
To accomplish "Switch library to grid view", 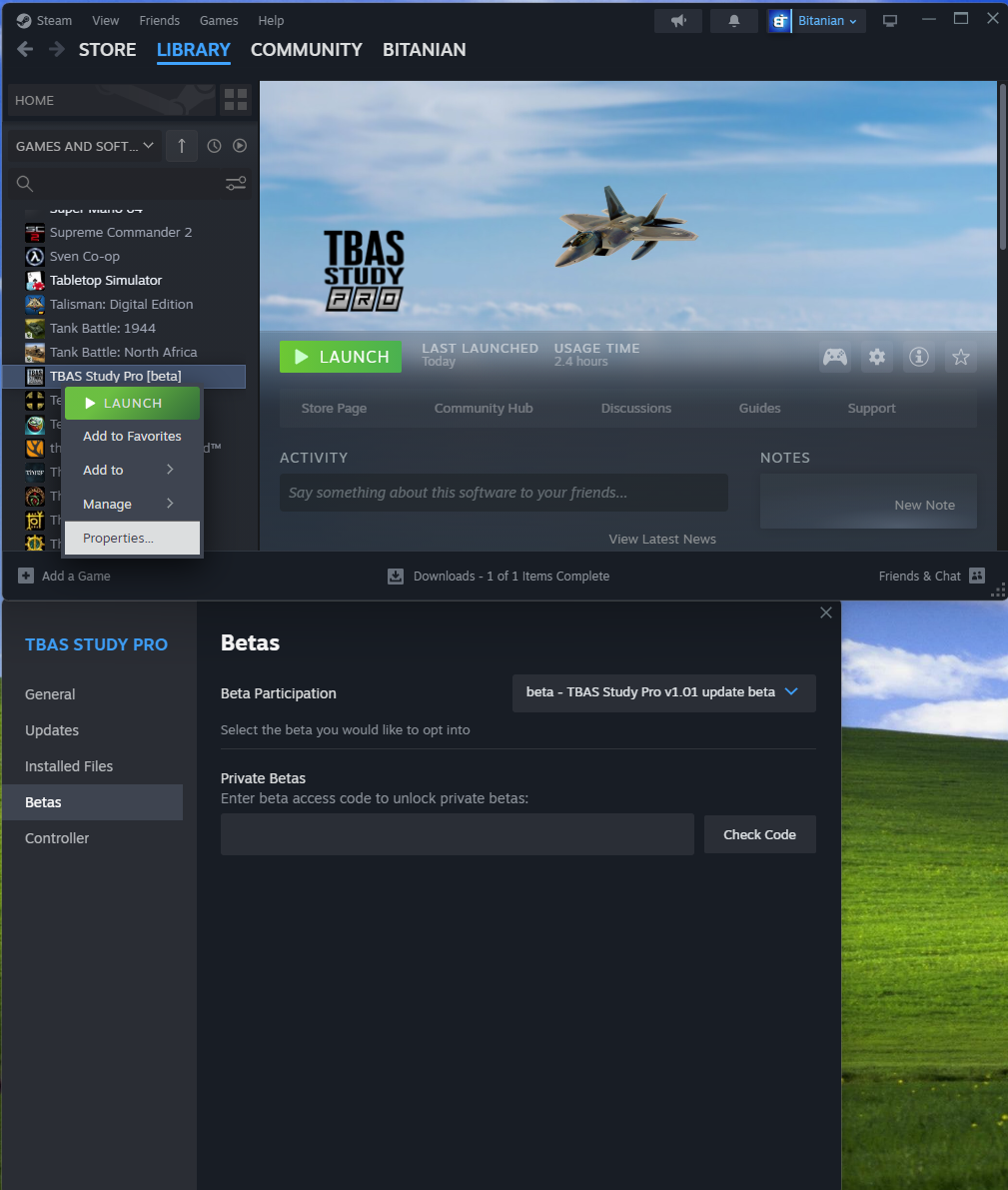I will click(x=236, y=100).
